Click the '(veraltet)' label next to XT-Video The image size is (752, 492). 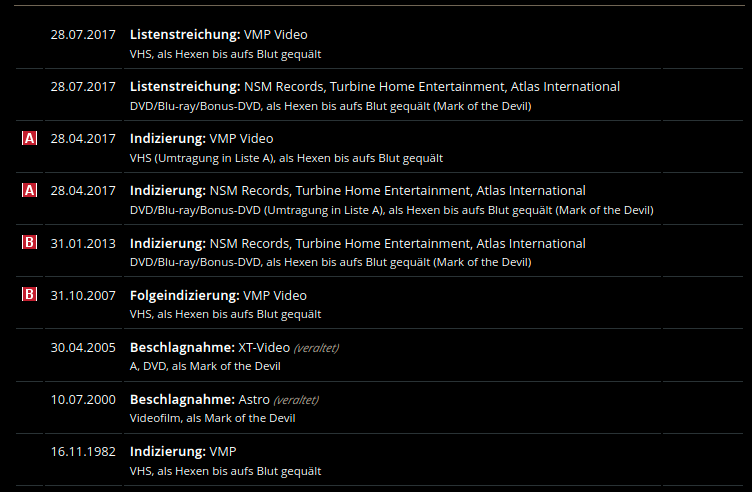tap(317, 348)
